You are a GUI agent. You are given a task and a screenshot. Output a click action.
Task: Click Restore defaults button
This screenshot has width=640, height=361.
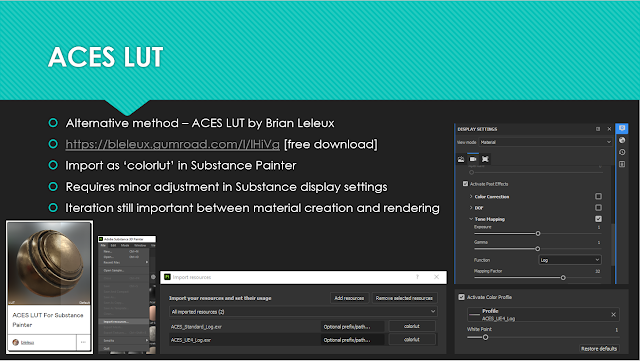(x=599, y=348)
